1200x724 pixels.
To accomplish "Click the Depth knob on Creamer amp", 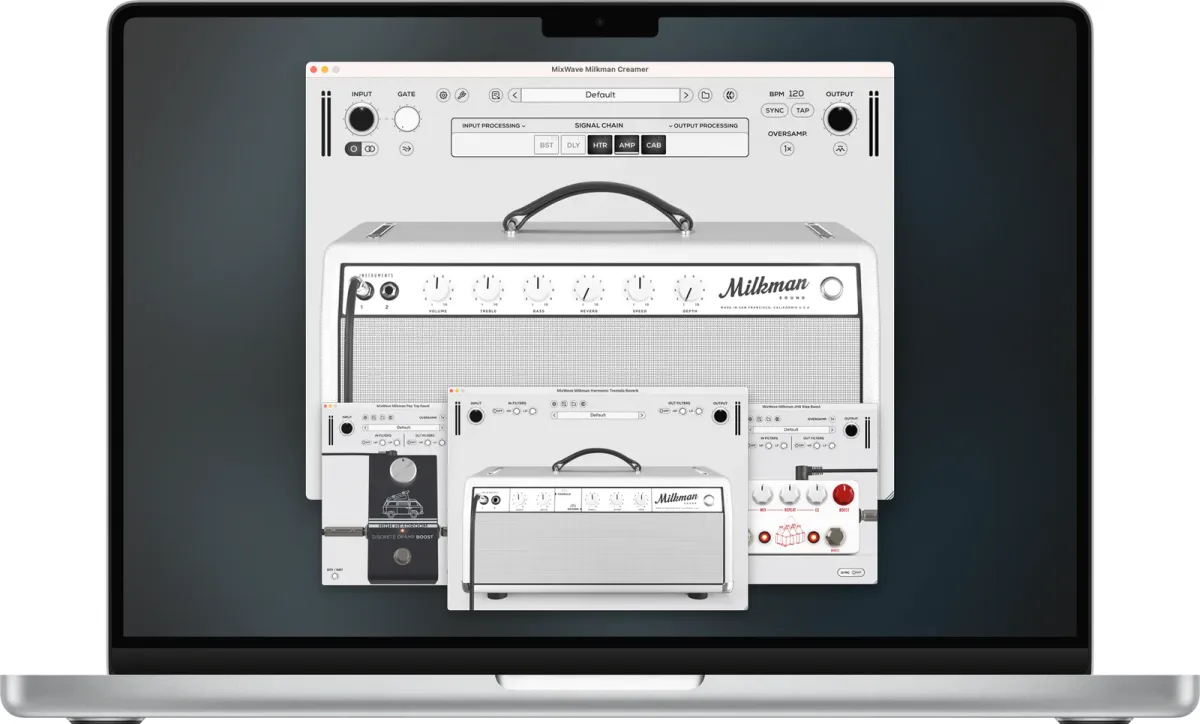I will pos(690,290).
